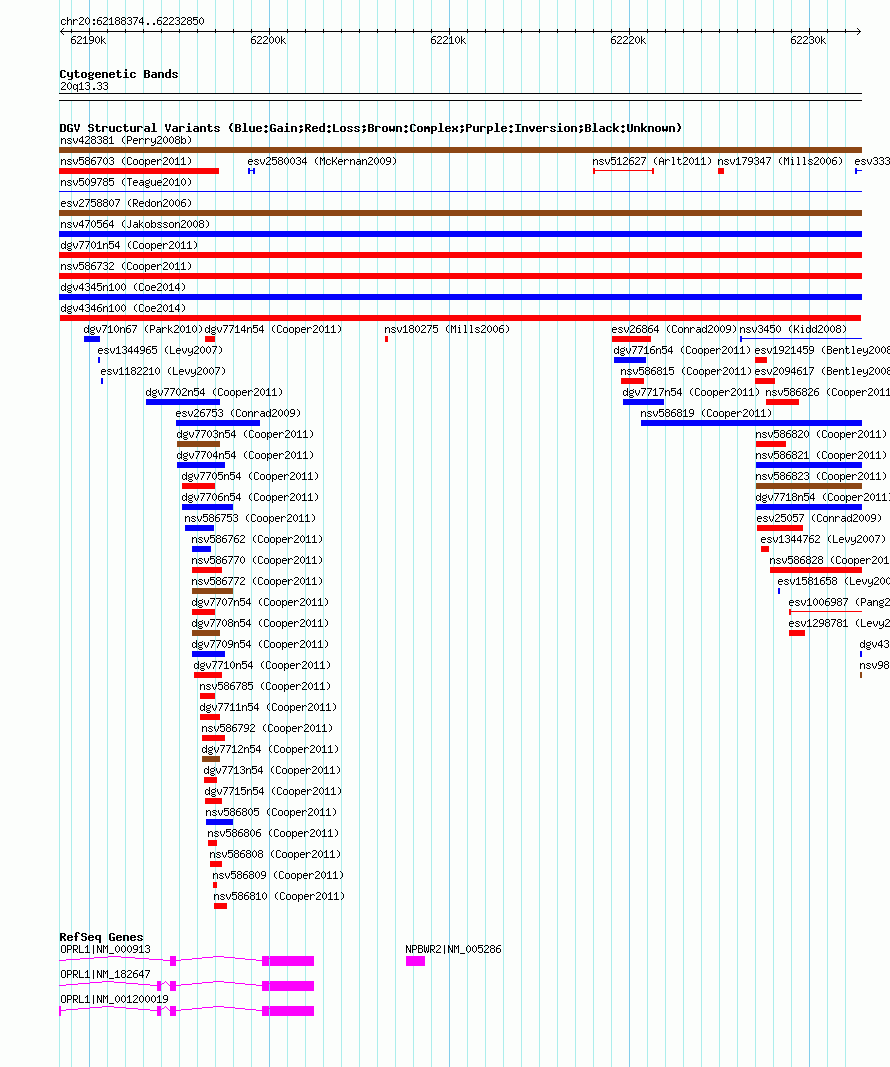Select the nsv586753 (Cooper2011) variant label

[250, 519]
